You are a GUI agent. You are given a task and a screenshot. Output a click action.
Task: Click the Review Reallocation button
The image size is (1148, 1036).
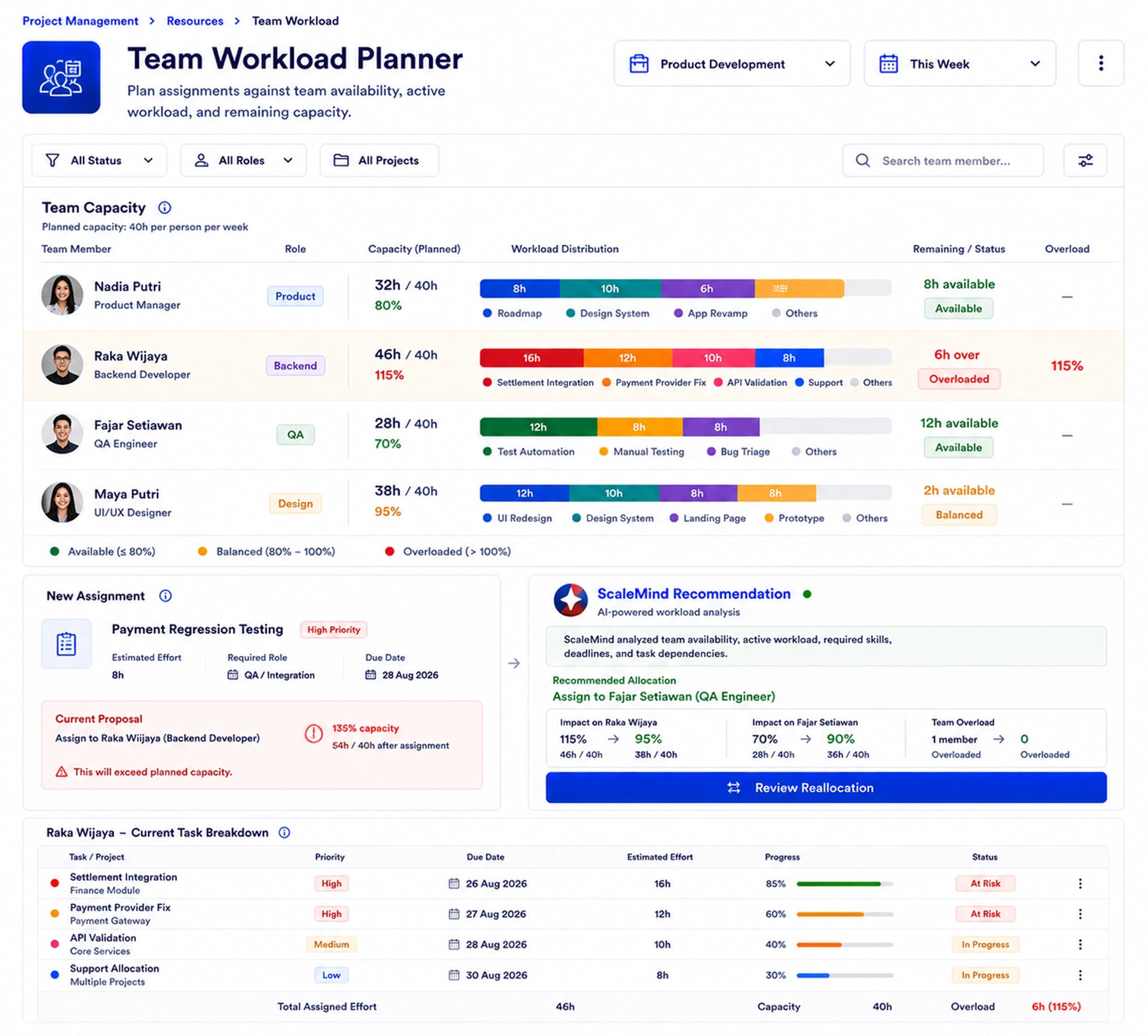(x=826, y=788)
